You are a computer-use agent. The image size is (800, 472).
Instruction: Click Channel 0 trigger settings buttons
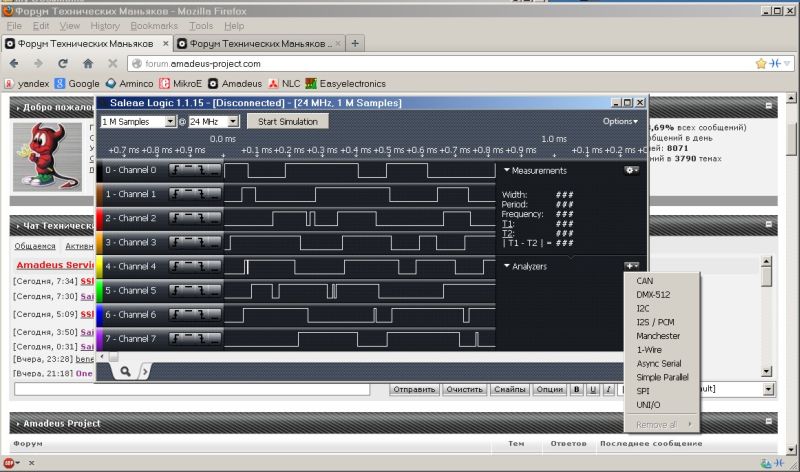pos(195,170)
